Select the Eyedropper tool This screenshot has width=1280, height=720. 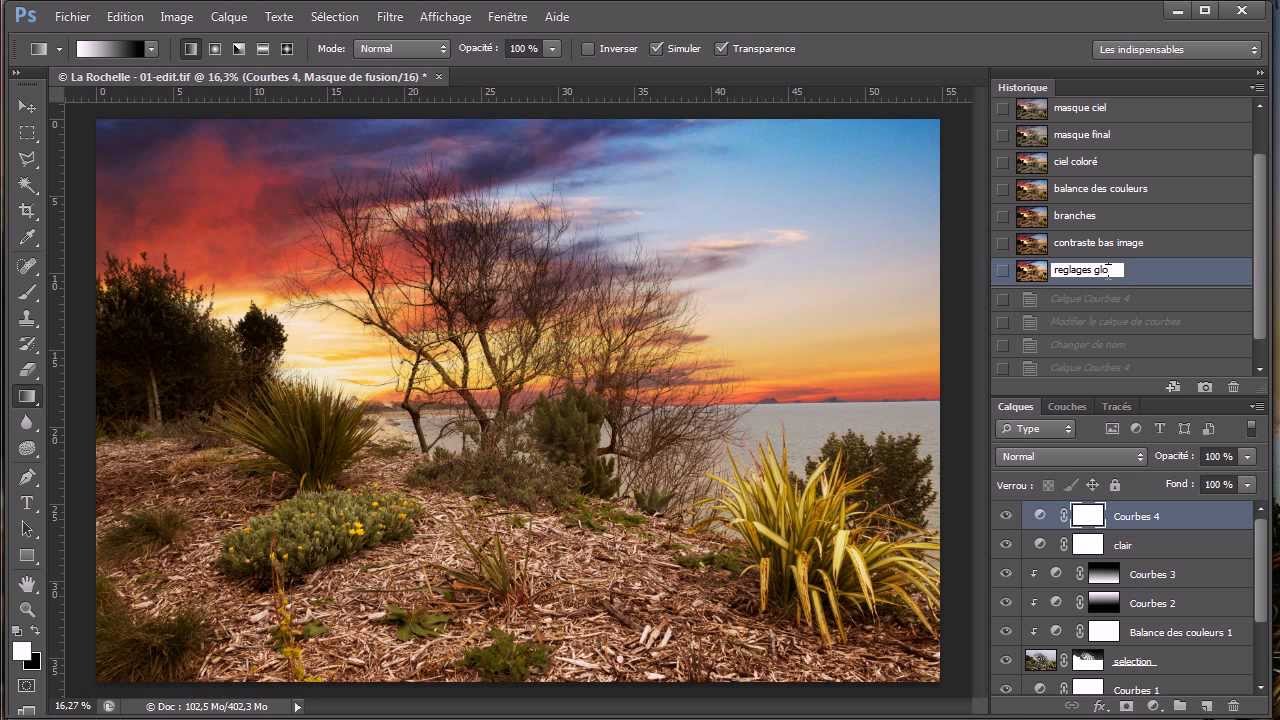click(27, 238)
